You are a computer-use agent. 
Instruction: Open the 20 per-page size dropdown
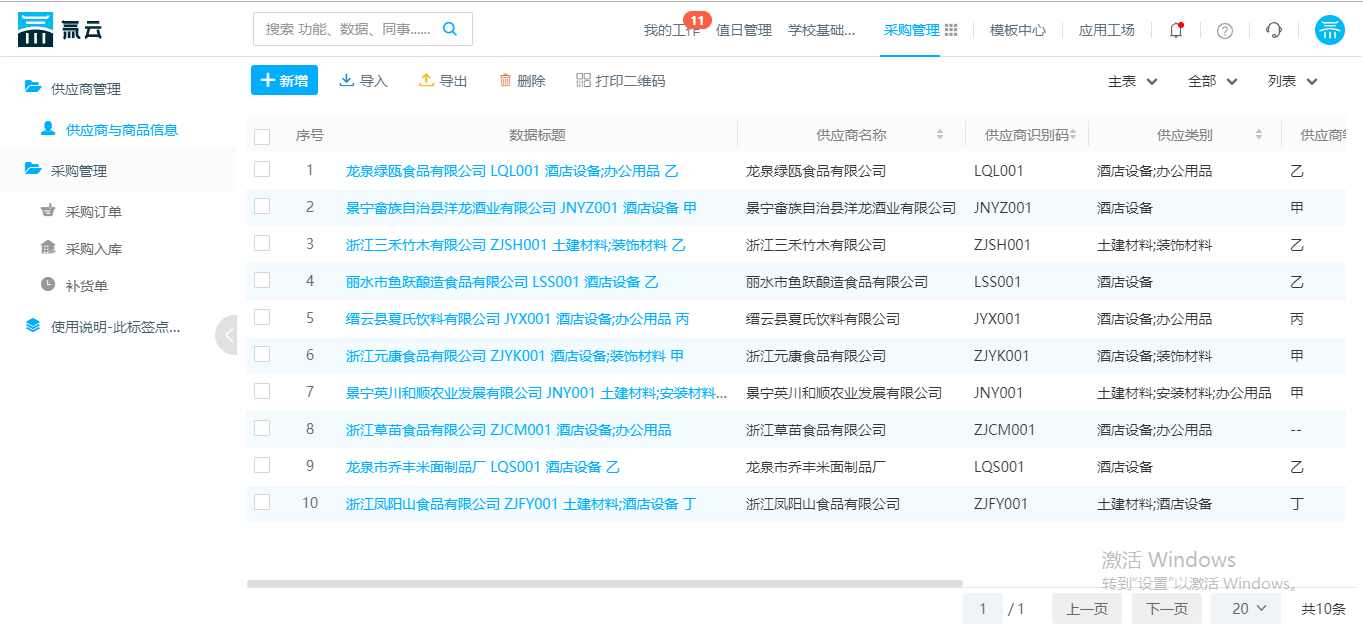click(1246, 608)
